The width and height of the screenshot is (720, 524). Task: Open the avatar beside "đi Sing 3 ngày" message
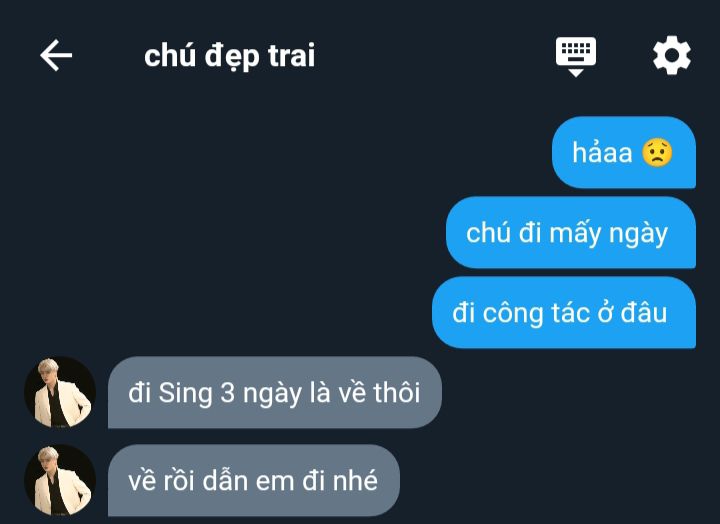pyautogui.click(x=60, y=392)
